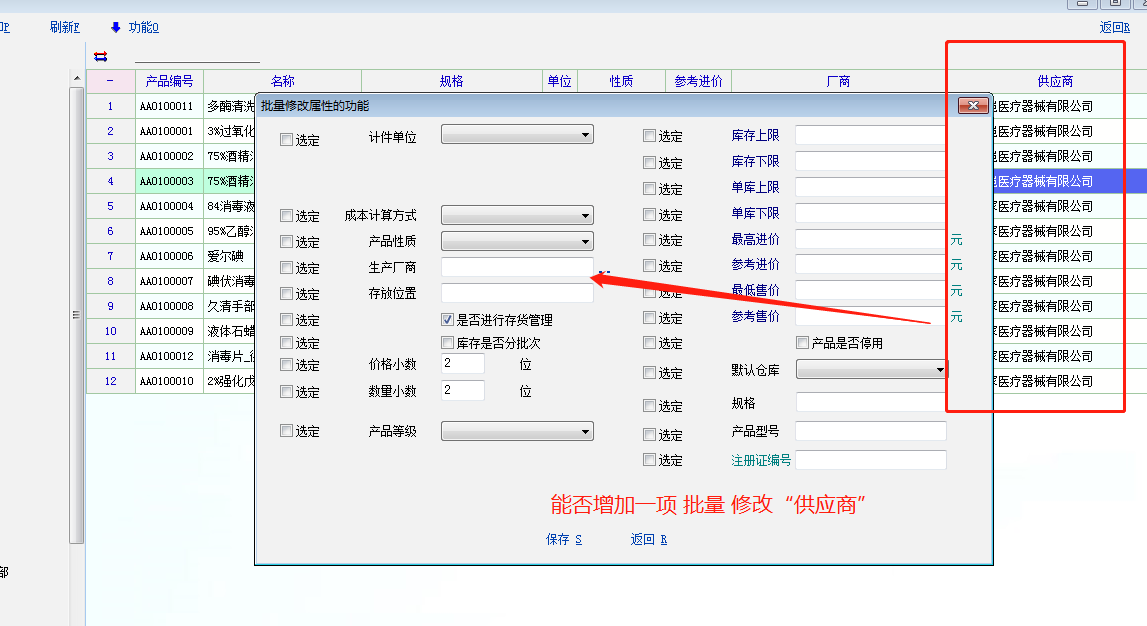Select row 7 with code AA0100006
Viewport: 1147px width, 626px height.
click(x=166, y=256)
